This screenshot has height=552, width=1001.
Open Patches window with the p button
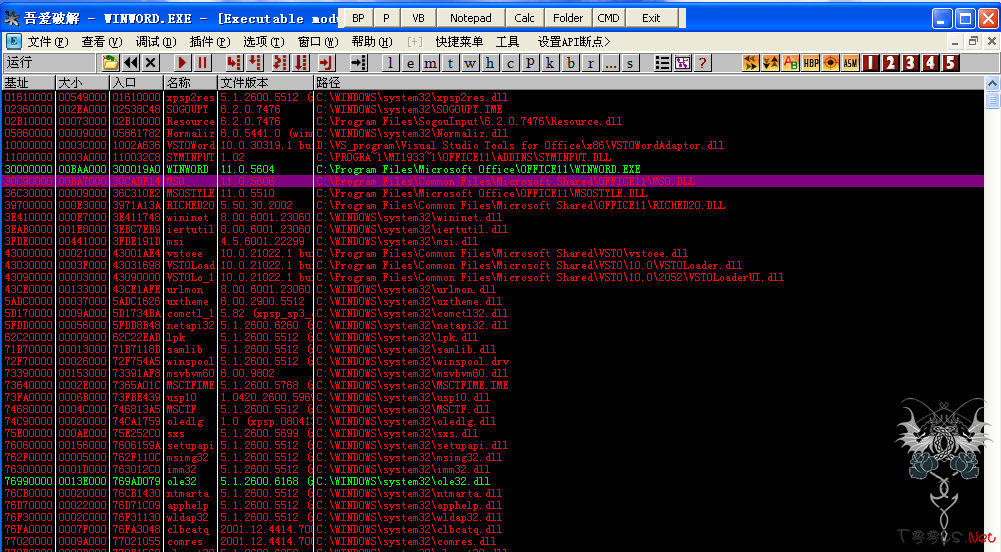click(530, 63)
